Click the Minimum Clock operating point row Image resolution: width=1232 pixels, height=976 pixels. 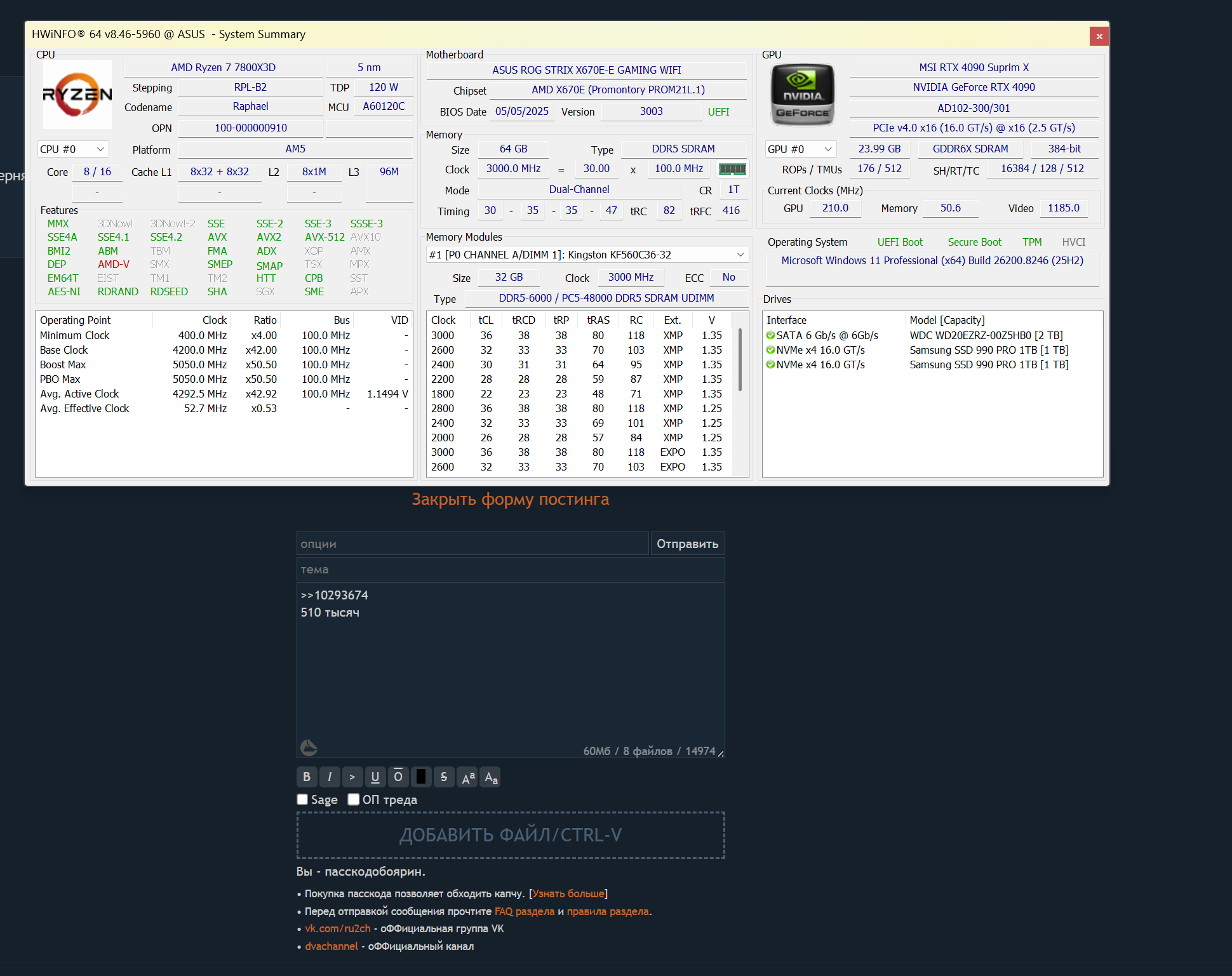(224, 335)
